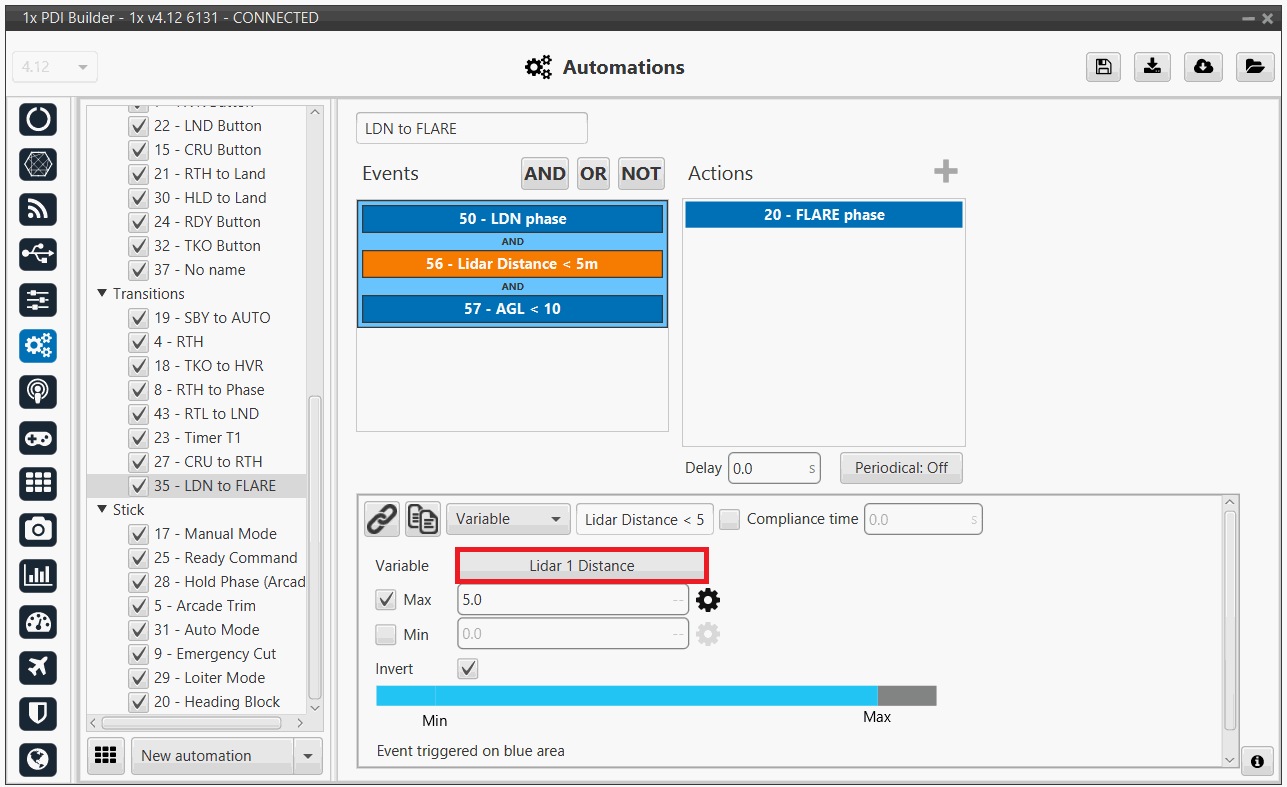Image resolution: width=1287 pixels, height=787 pixels.
Task: Click the save icon in top toolbar
Action: coord(1102,66)
